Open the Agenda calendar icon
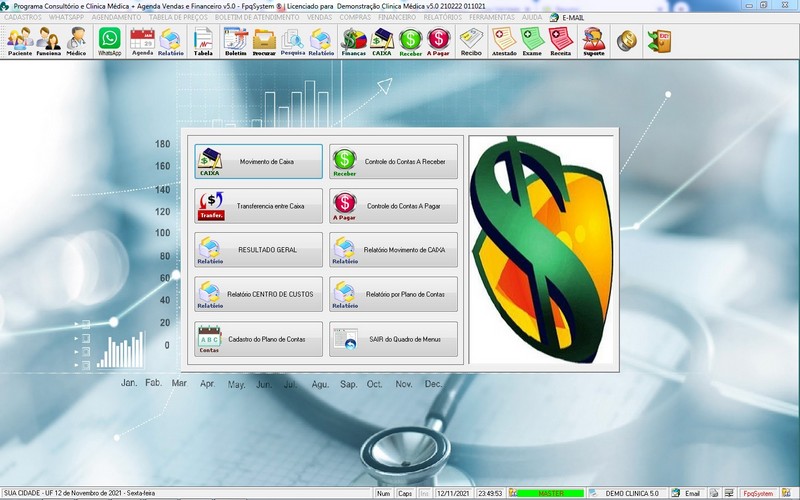Viewport: 800px width, 500px height. tap(143, 41)
